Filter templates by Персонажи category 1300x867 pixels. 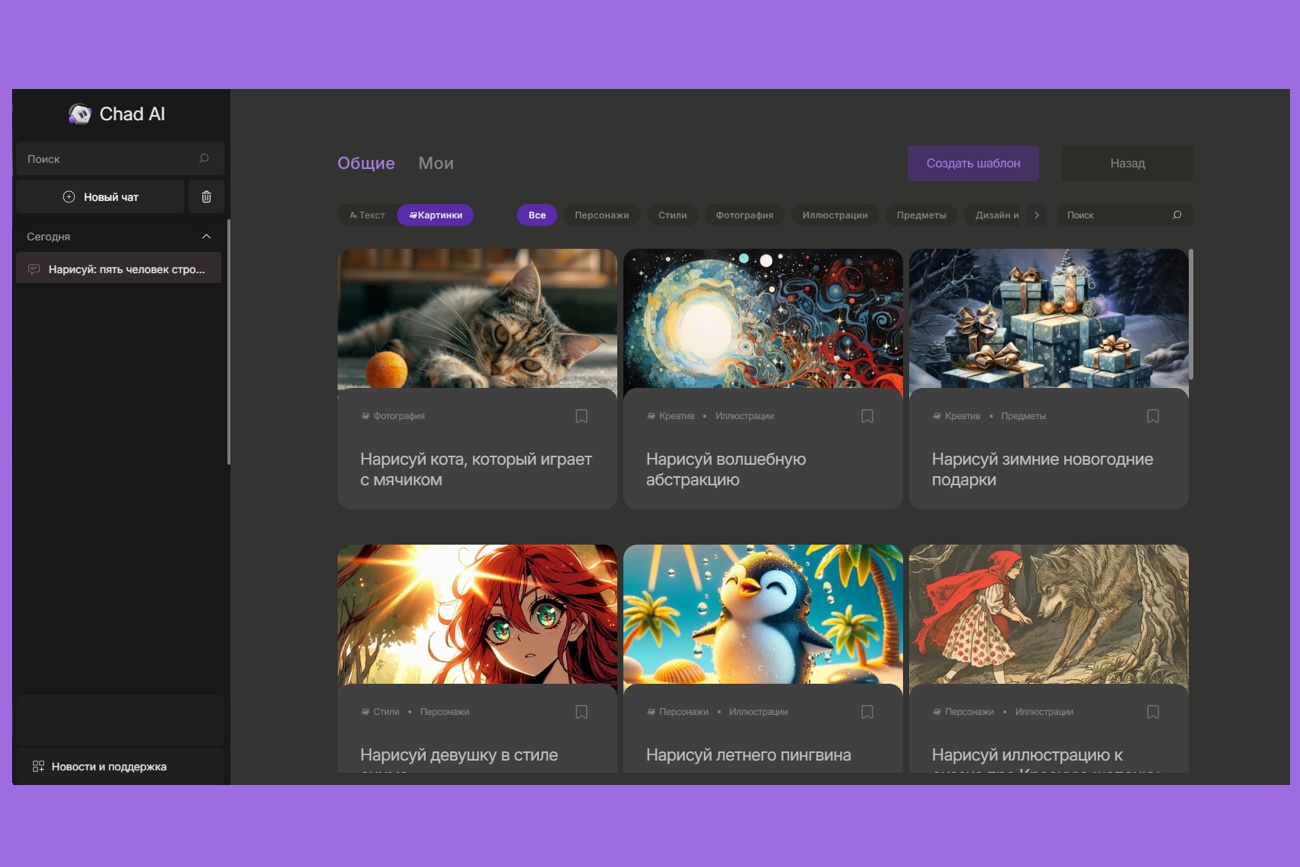pos(602,215)
